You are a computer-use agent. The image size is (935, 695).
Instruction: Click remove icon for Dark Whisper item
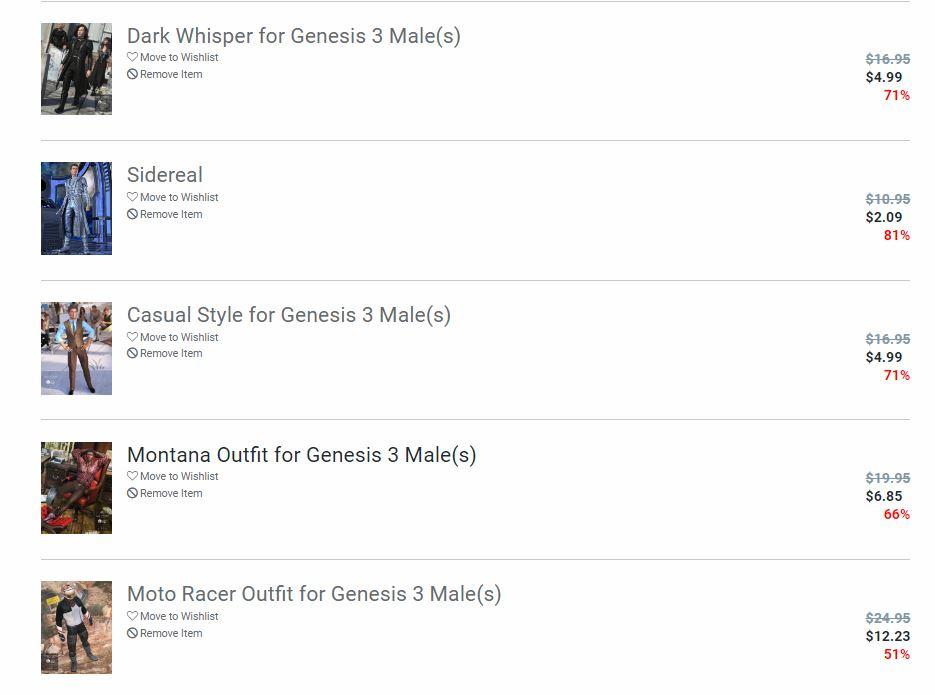pos(132,74)
